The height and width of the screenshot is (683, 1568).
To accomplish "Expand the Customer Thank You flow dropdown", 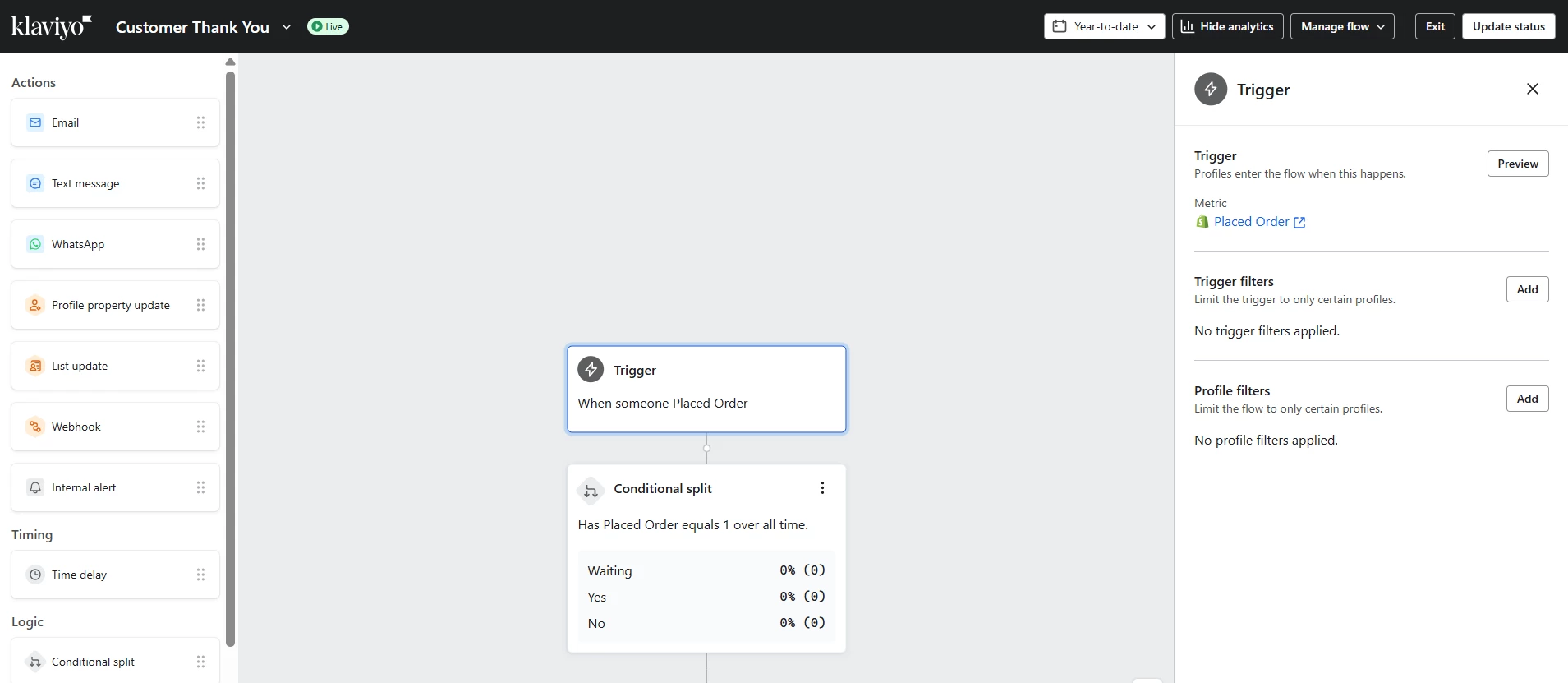I will (287, 27).
